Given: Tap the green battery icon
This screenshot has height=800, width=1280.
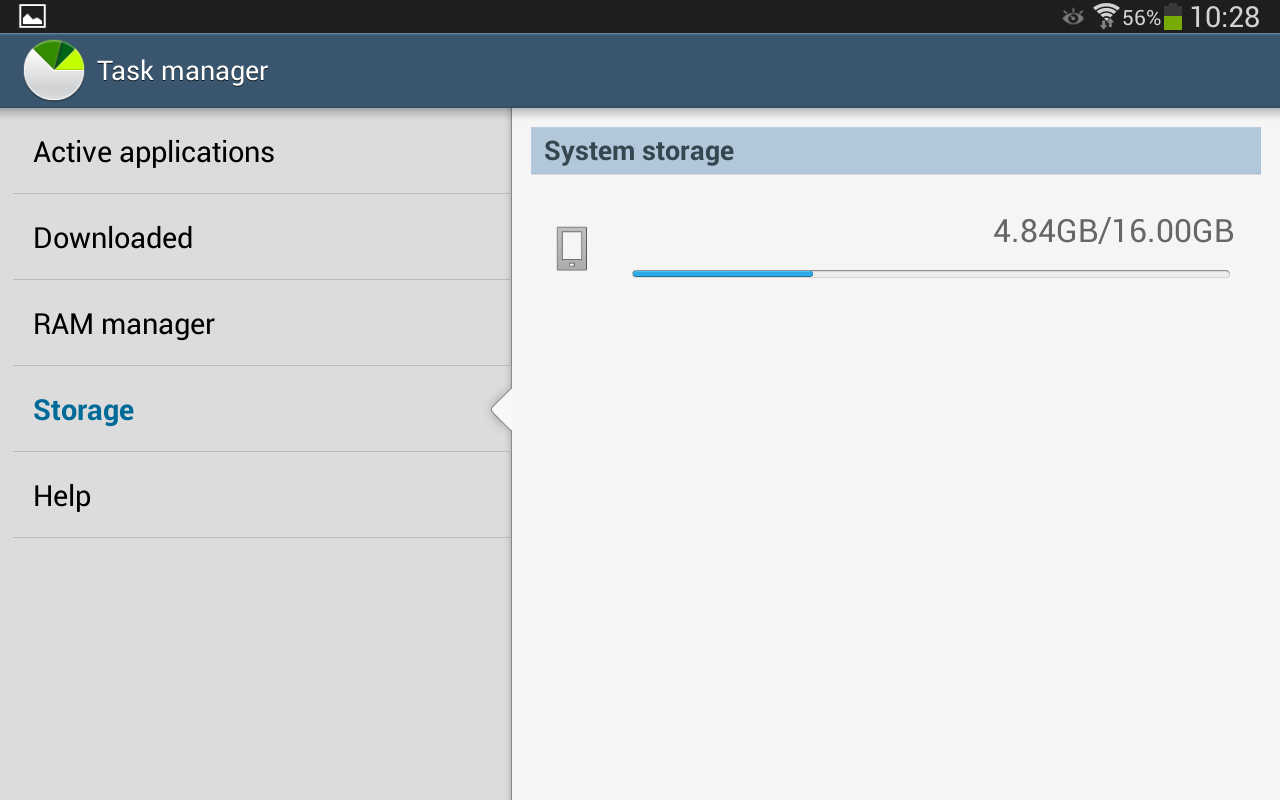Looking at the screenshot, I should point(1173,17).
